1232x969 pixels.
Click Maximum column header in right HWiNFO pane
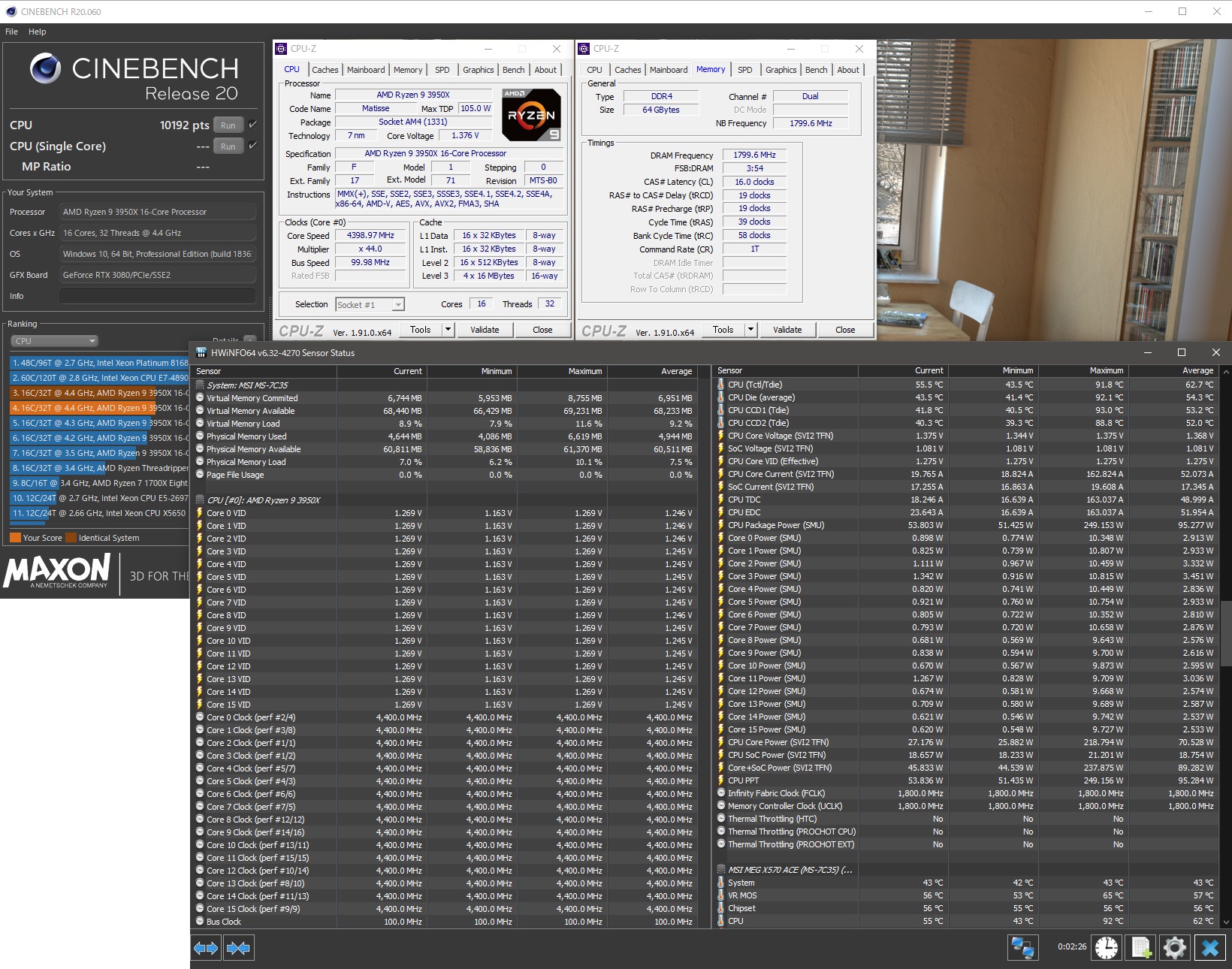pos(1083,370)
